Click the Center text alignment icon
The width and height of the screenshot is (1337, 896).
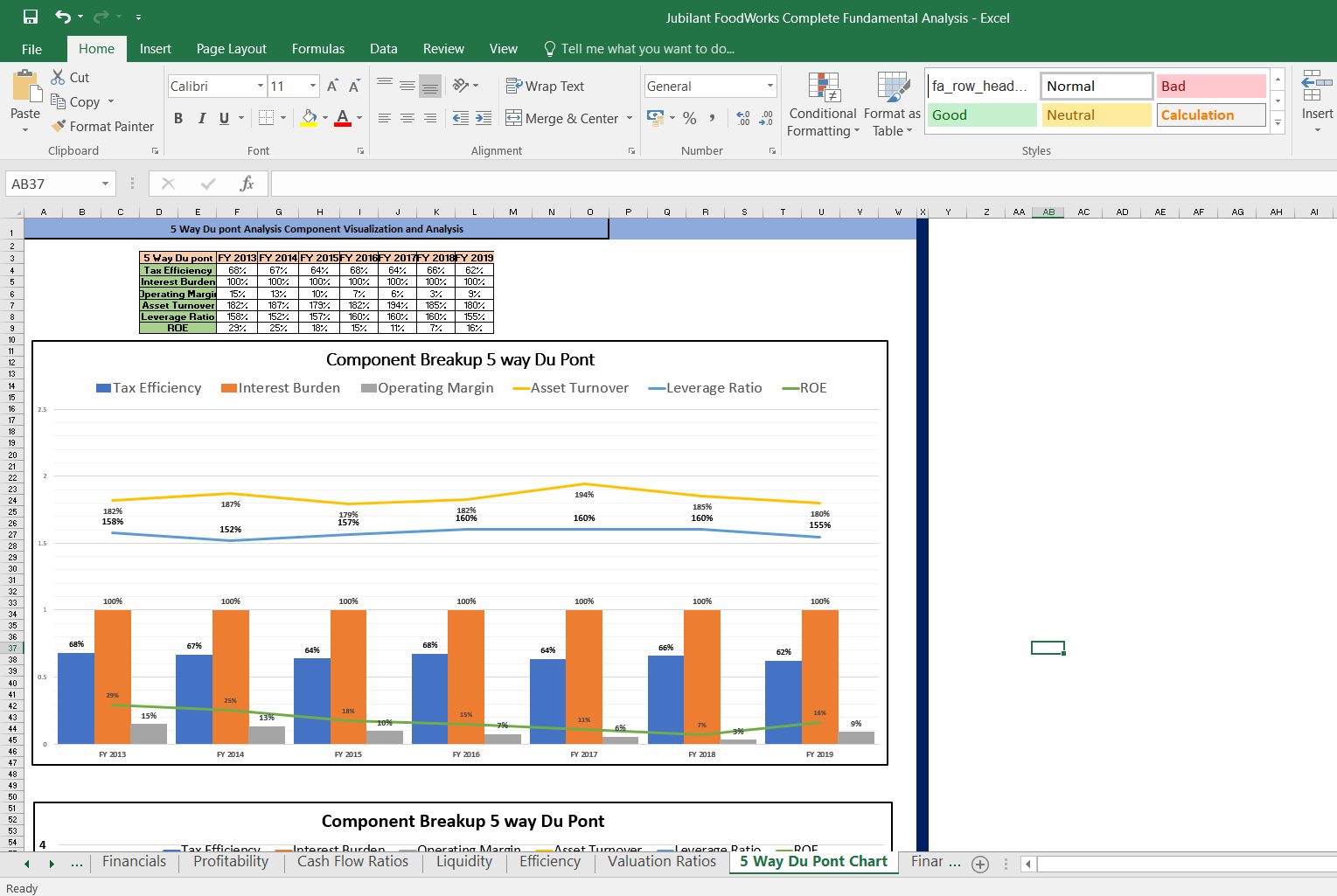tap(407, 118)
